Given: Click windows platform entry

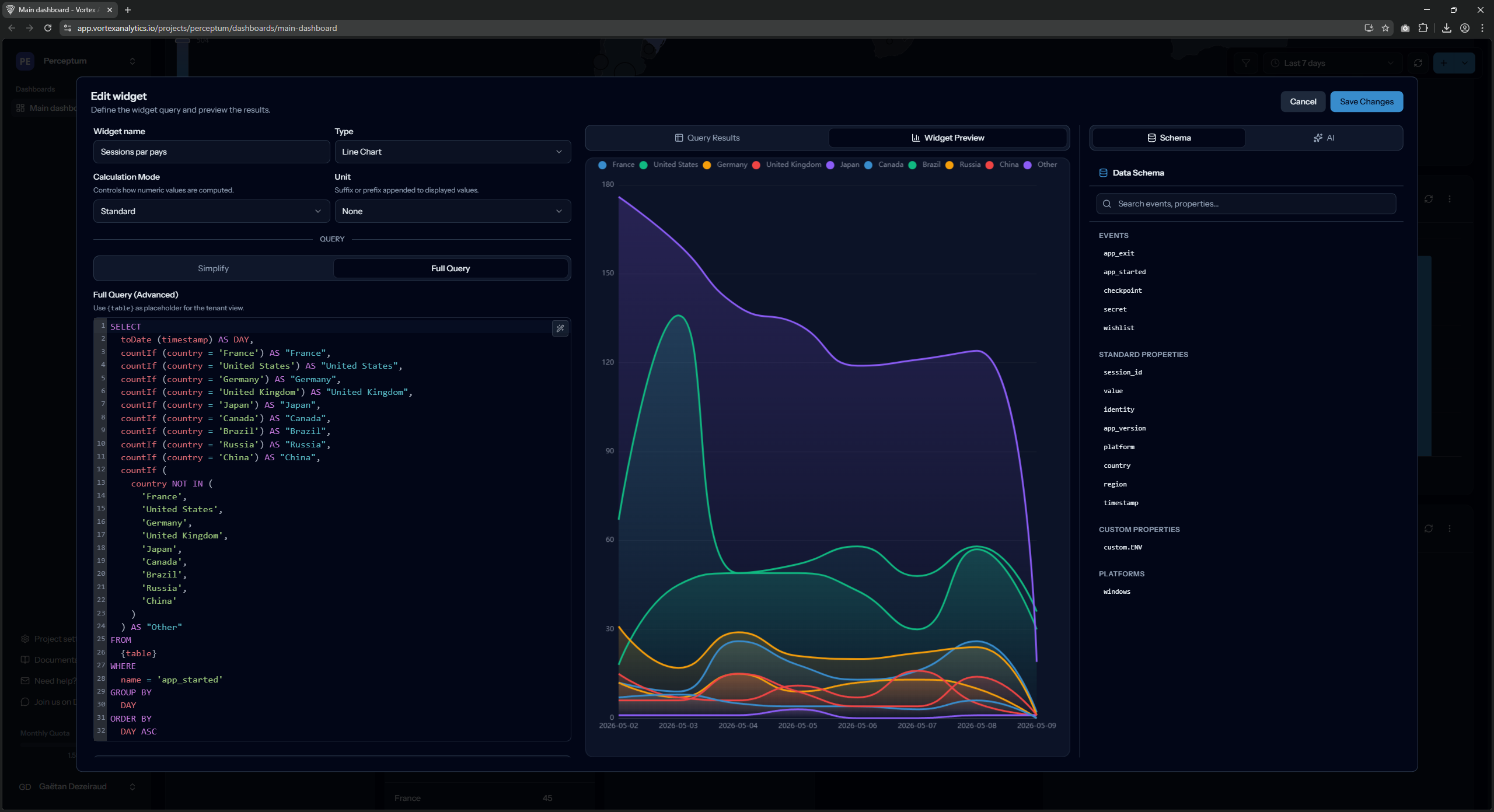Looking at the screenshot, I should pos(1117,591).
